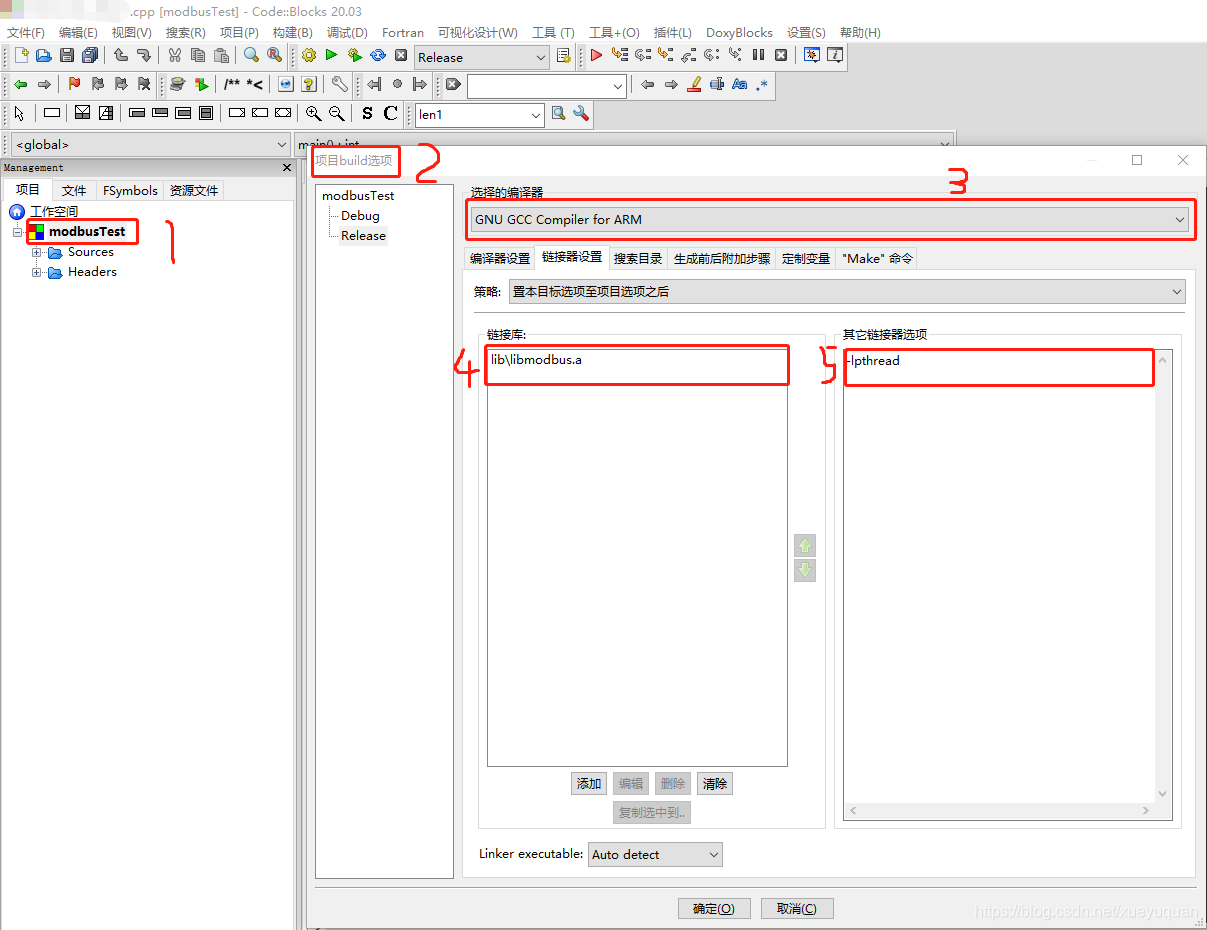Click the 添加 button

click(589, 784)
